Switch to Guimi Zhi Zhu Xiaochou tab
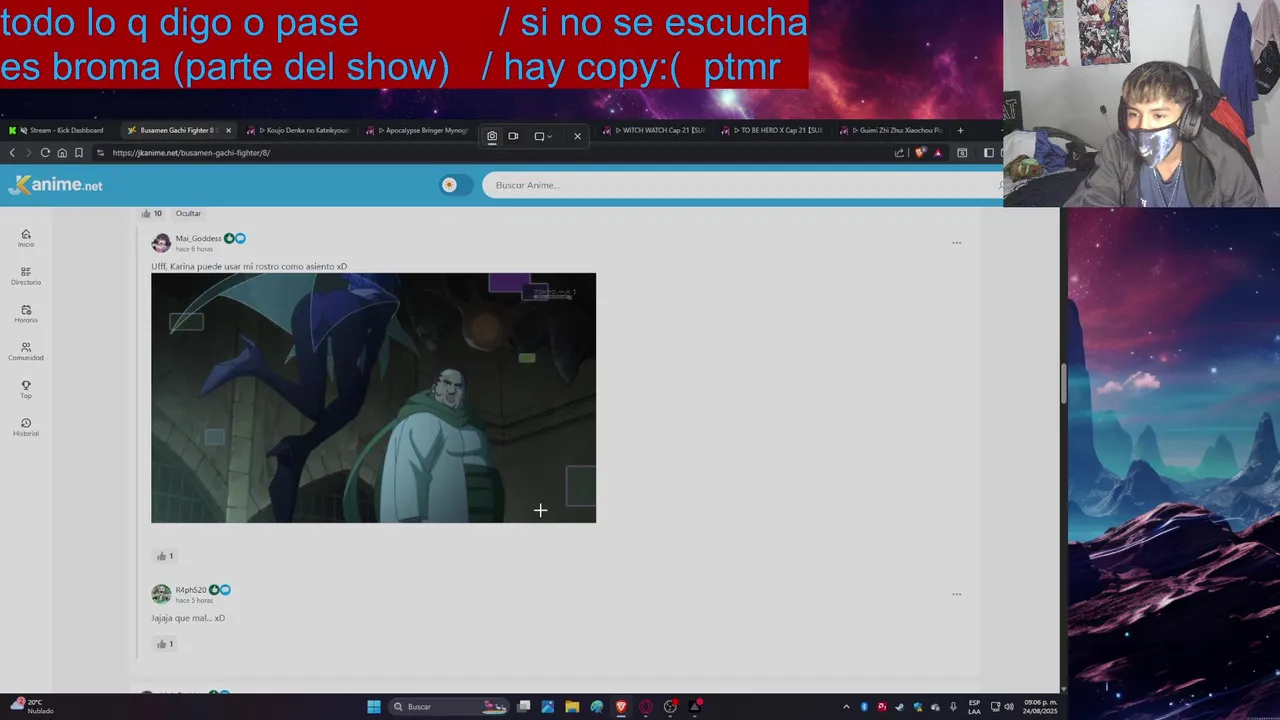The height and width of the screenshot is (720, 1280). pos(893,130)
